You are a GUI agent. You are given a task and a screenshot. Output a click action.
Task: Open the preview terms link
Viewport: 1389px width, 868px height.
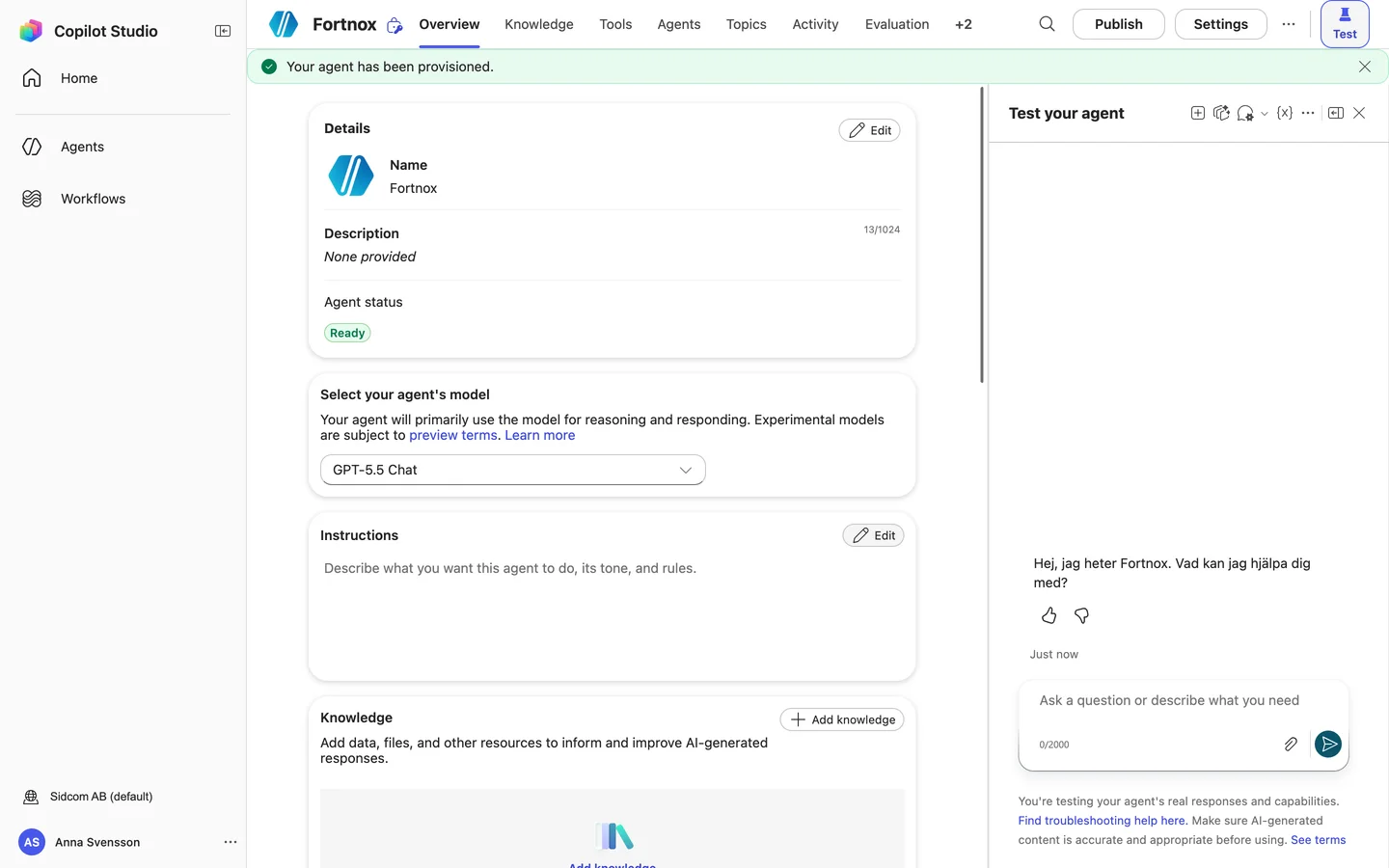coord(453,435)
